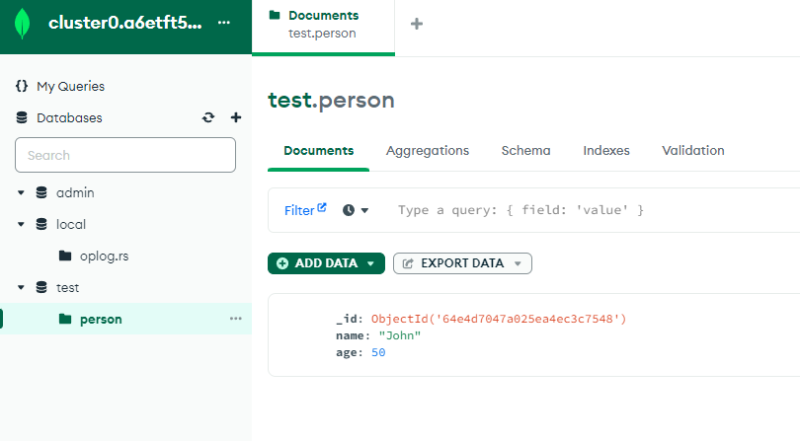
Task: Open the Filter documentation link
Action: (305, 210)
